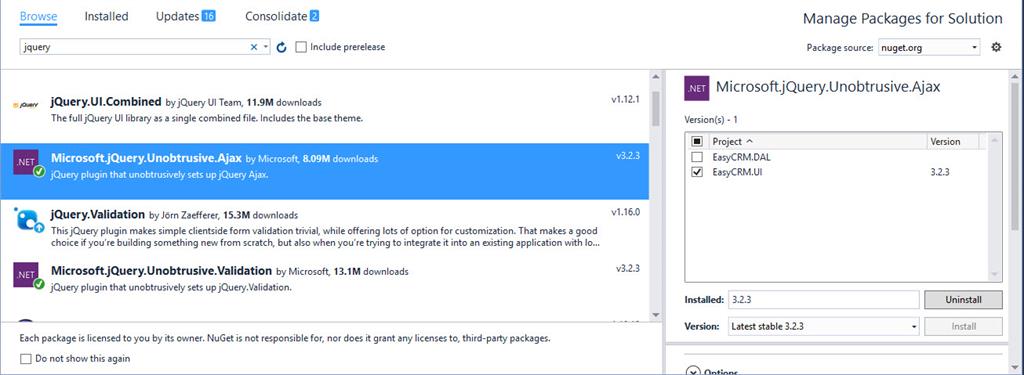
Task: Open NuGet settings gear icon
Action: click(996, 47)
